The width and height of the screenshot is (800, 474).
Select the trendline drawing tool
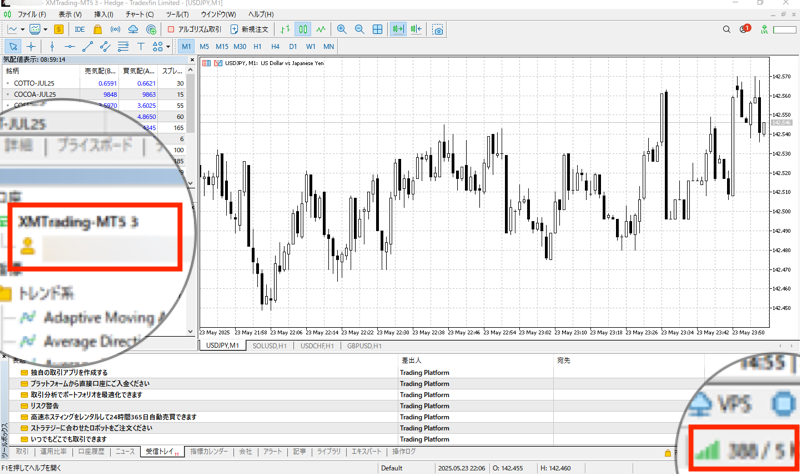pyautogui.click(x=88, y=46)
